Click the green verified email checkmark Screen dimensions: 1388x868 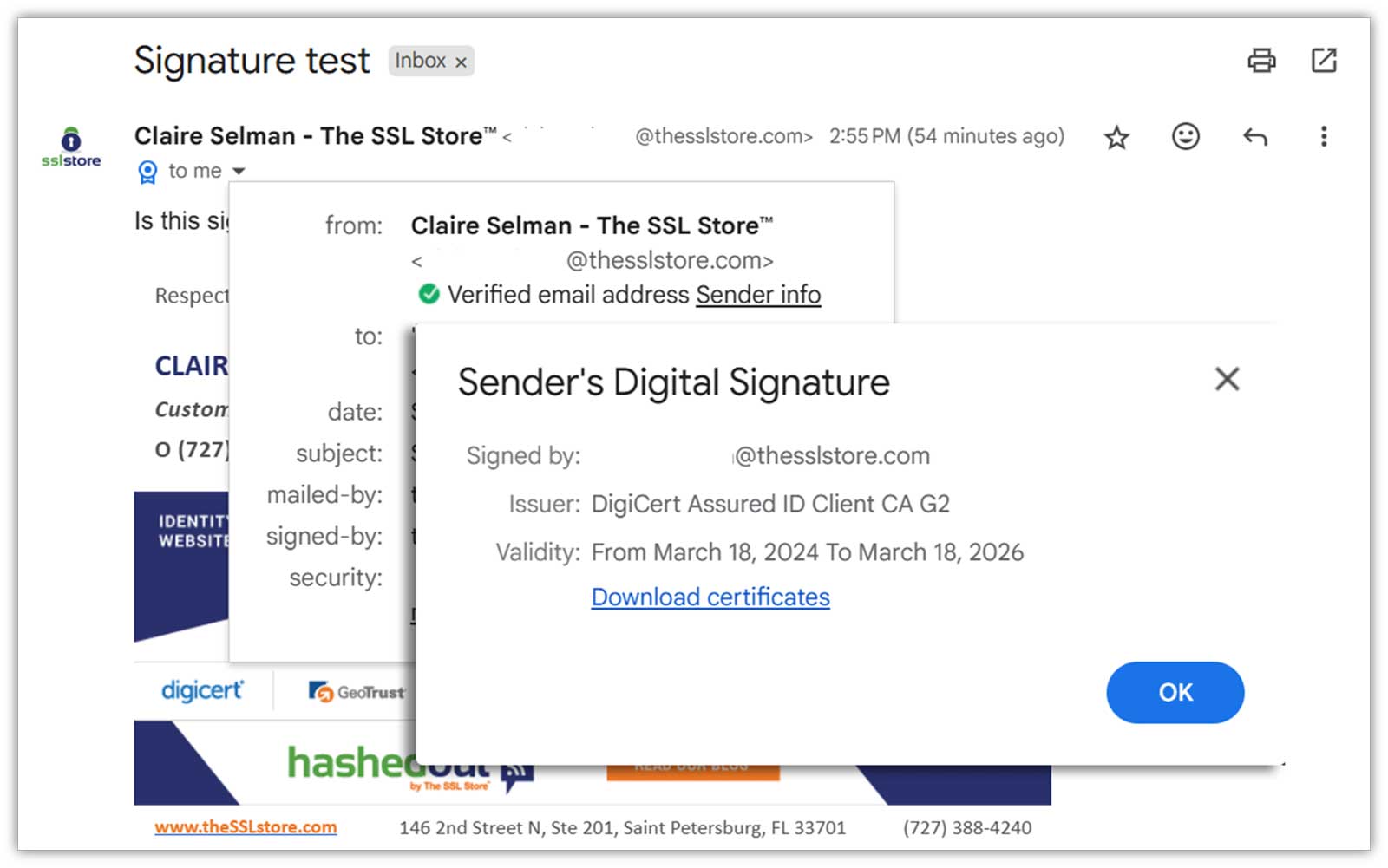click(x=428, y=294)
